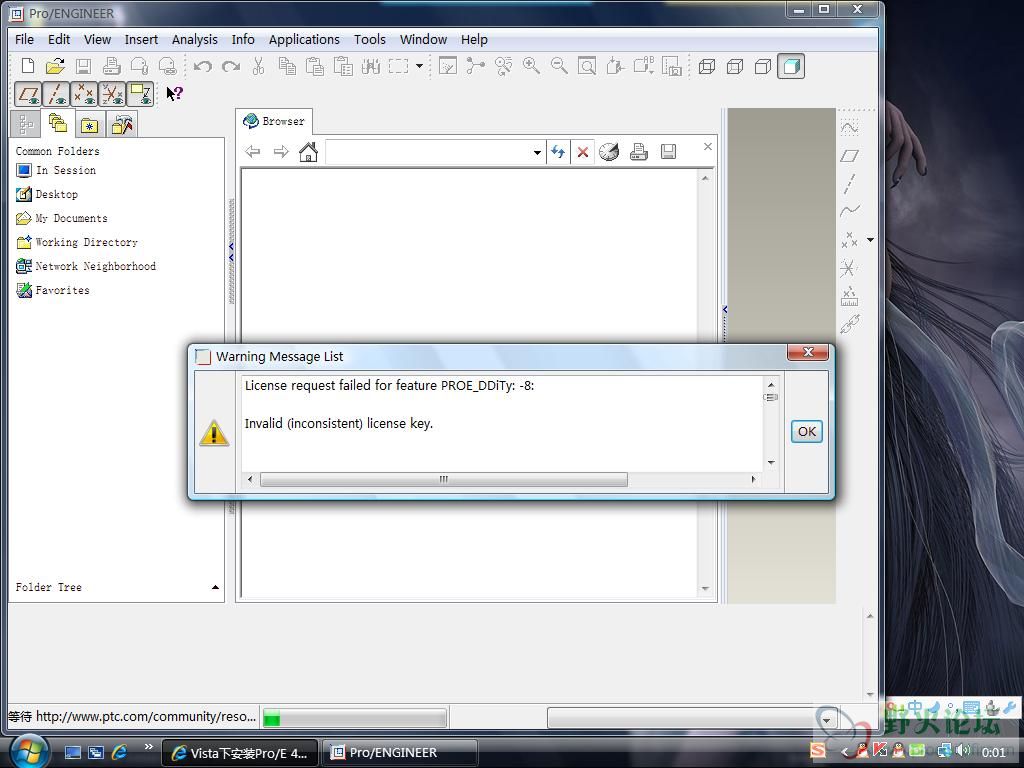Viewport: 1024px width, 768px height.
Task: Click warning list scroll-down arrow
Action: [x=771, y=462]
